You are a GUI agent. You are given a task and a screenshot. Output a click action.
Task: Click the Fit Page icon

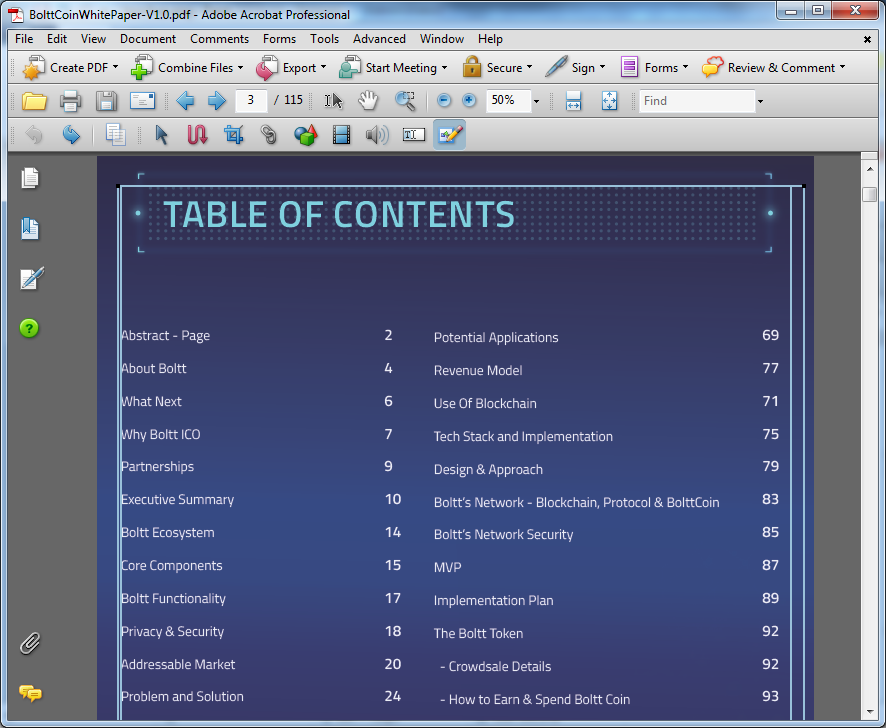(609, 101)
